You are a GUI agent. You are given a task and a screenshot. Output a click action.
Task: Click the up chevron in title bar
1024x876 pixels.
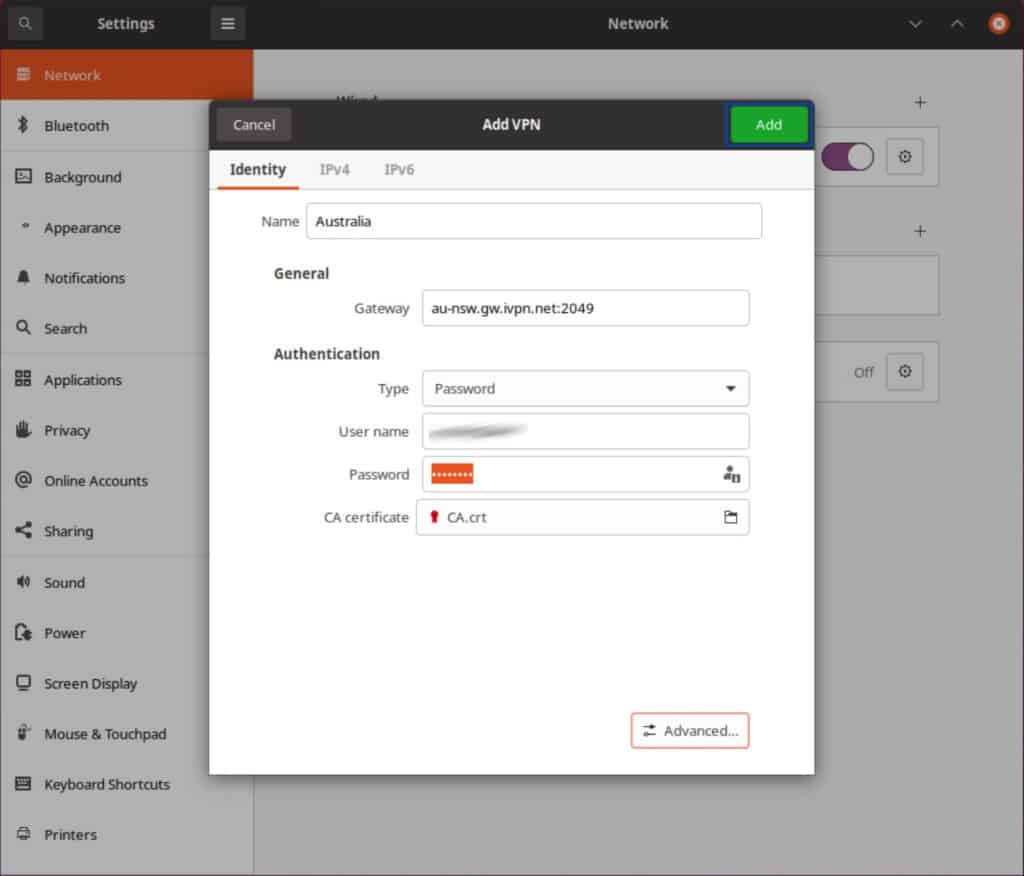[x=957, y=24]
